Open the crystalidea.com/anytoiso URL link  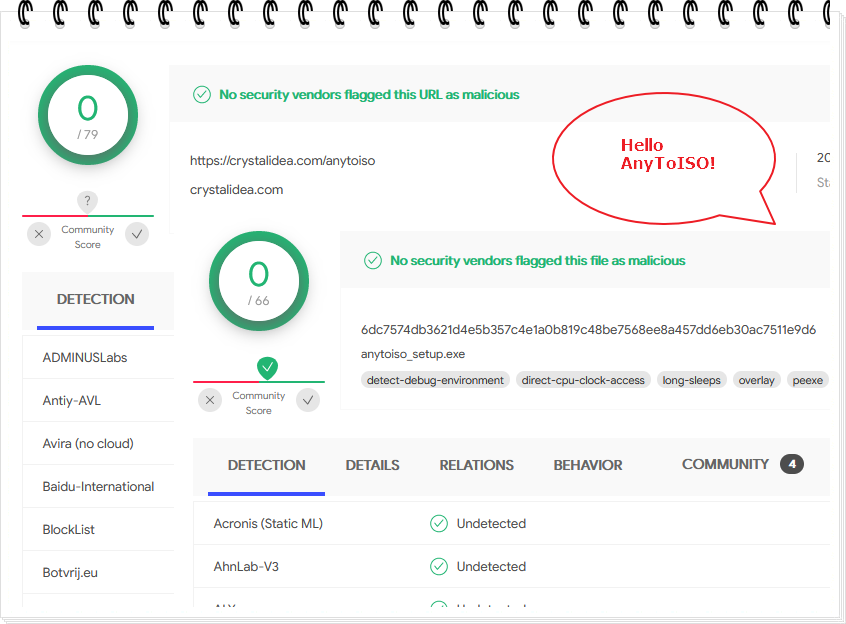[x=284, y=160]
